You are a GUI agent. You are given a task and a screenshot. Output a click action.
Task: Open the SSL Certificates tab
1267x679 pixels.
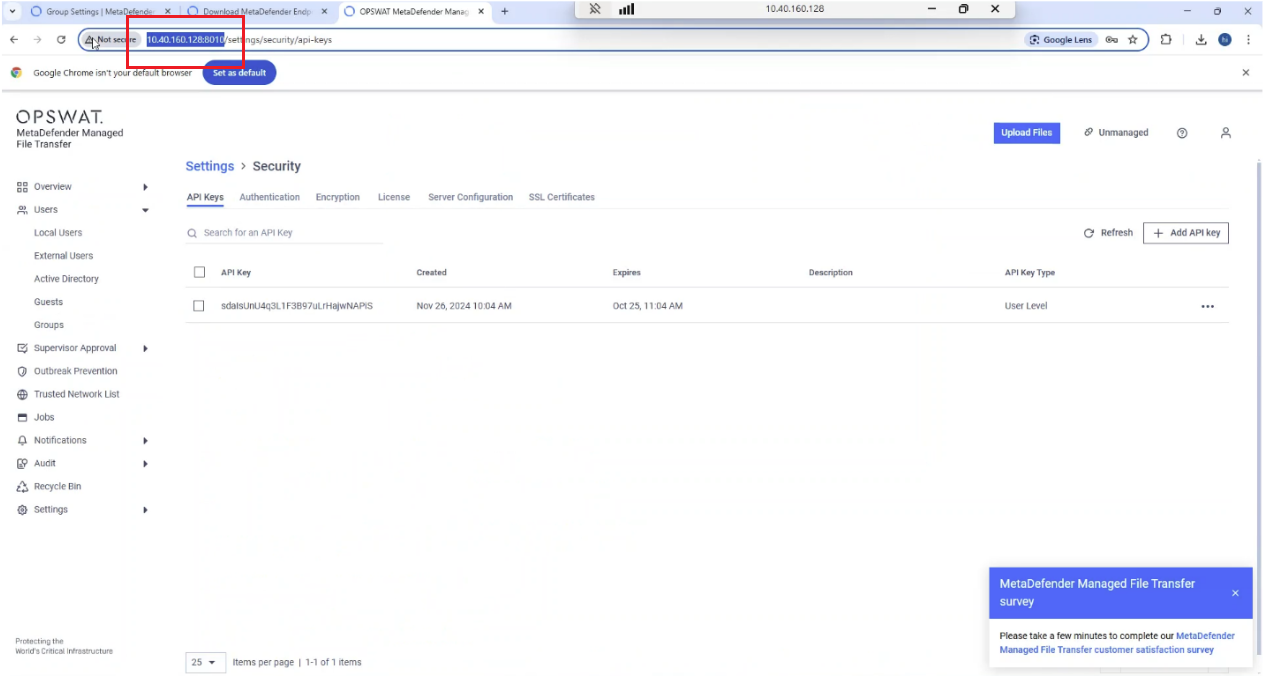pyautogui.click(x=562, y=197)
